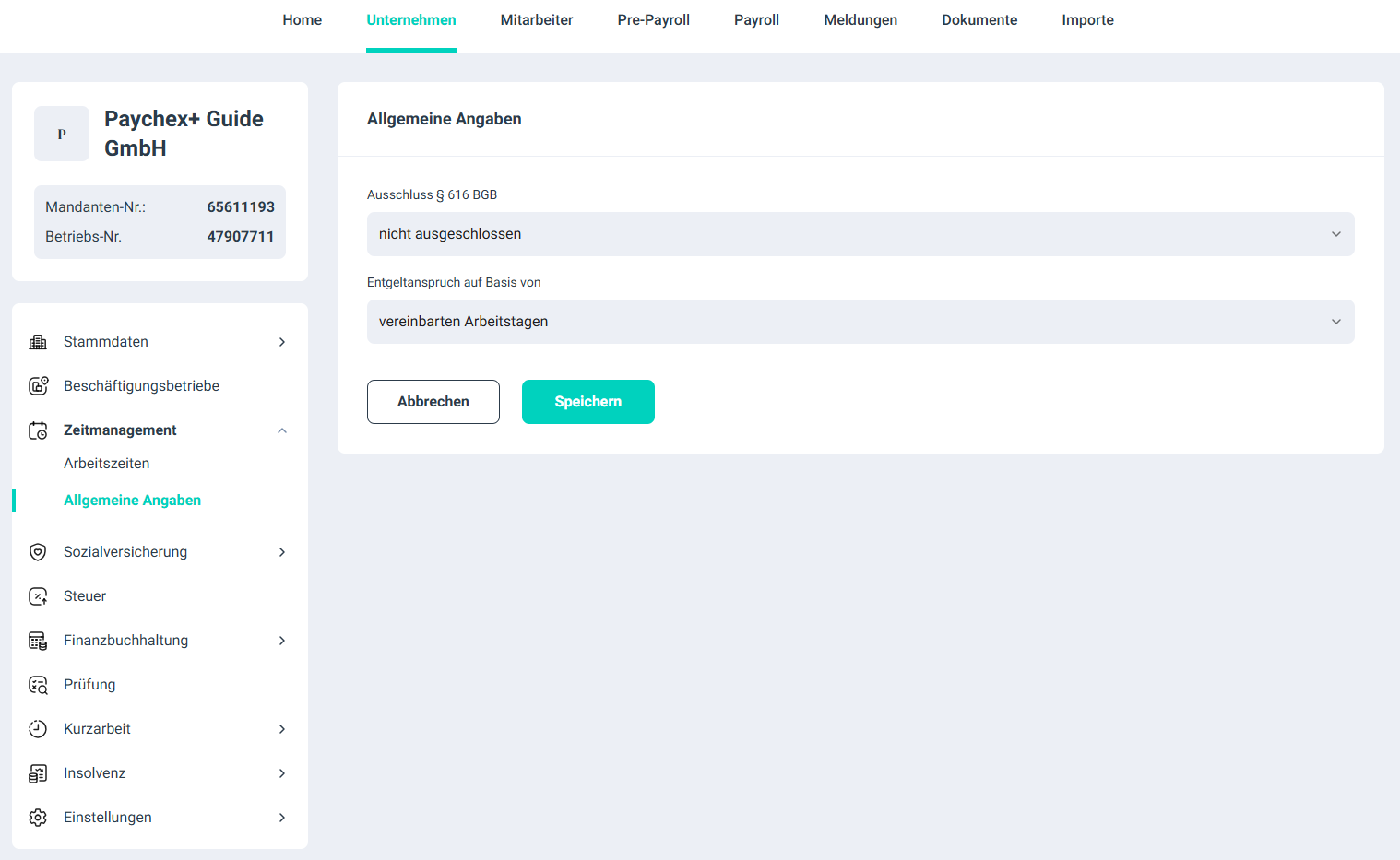Image resolution: width=1400 pixels, height=860 pixels.
Task: Open the Prüfung menu label
Action: [x=89, y=685]
